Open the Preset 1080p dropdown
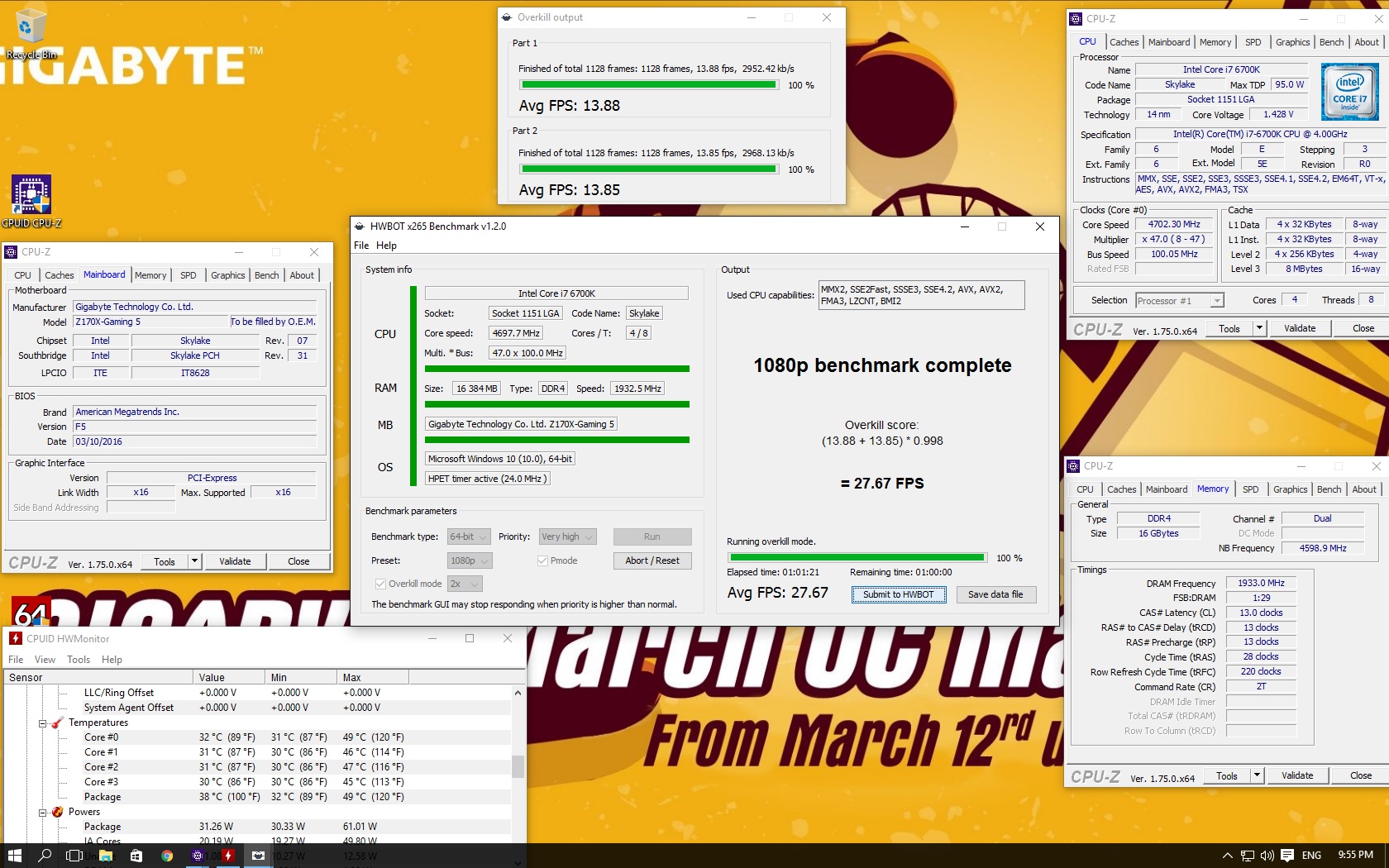 (470, 560)
